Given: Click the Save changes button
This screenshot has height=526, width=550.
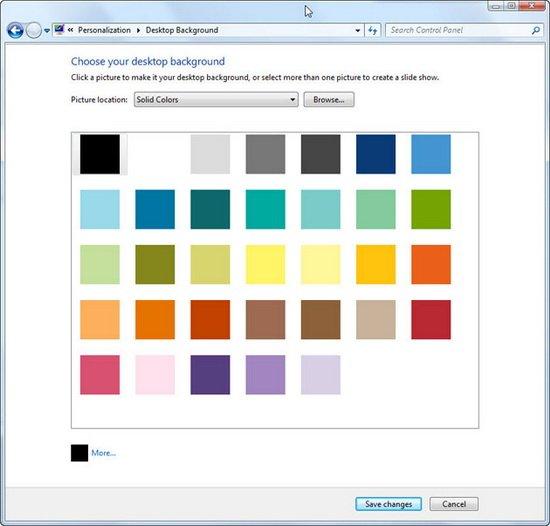Looking at the screenshot, I should click(x=388, y=504).
